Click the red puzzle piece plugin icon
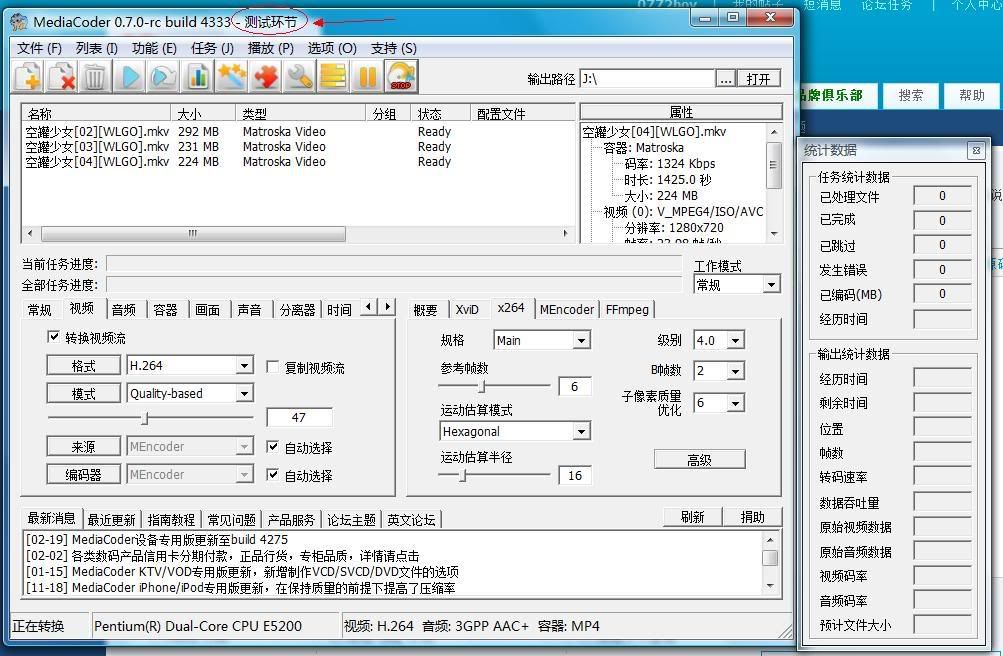Image resolution: width=1003 pixels, height=656 pixels. 266,76
